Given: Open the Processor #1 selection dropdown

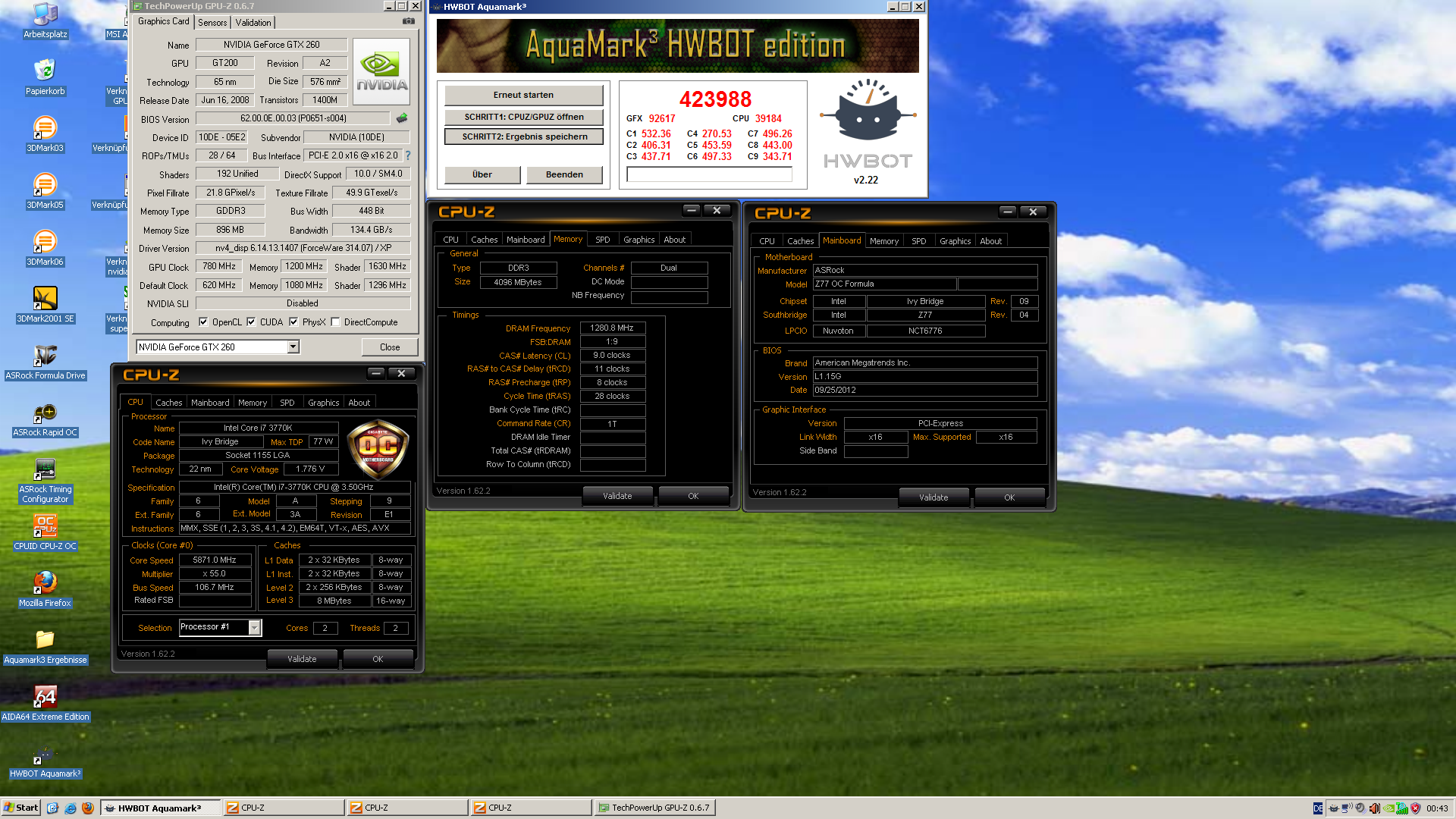Looking at the screenshot, I should 220,627.
